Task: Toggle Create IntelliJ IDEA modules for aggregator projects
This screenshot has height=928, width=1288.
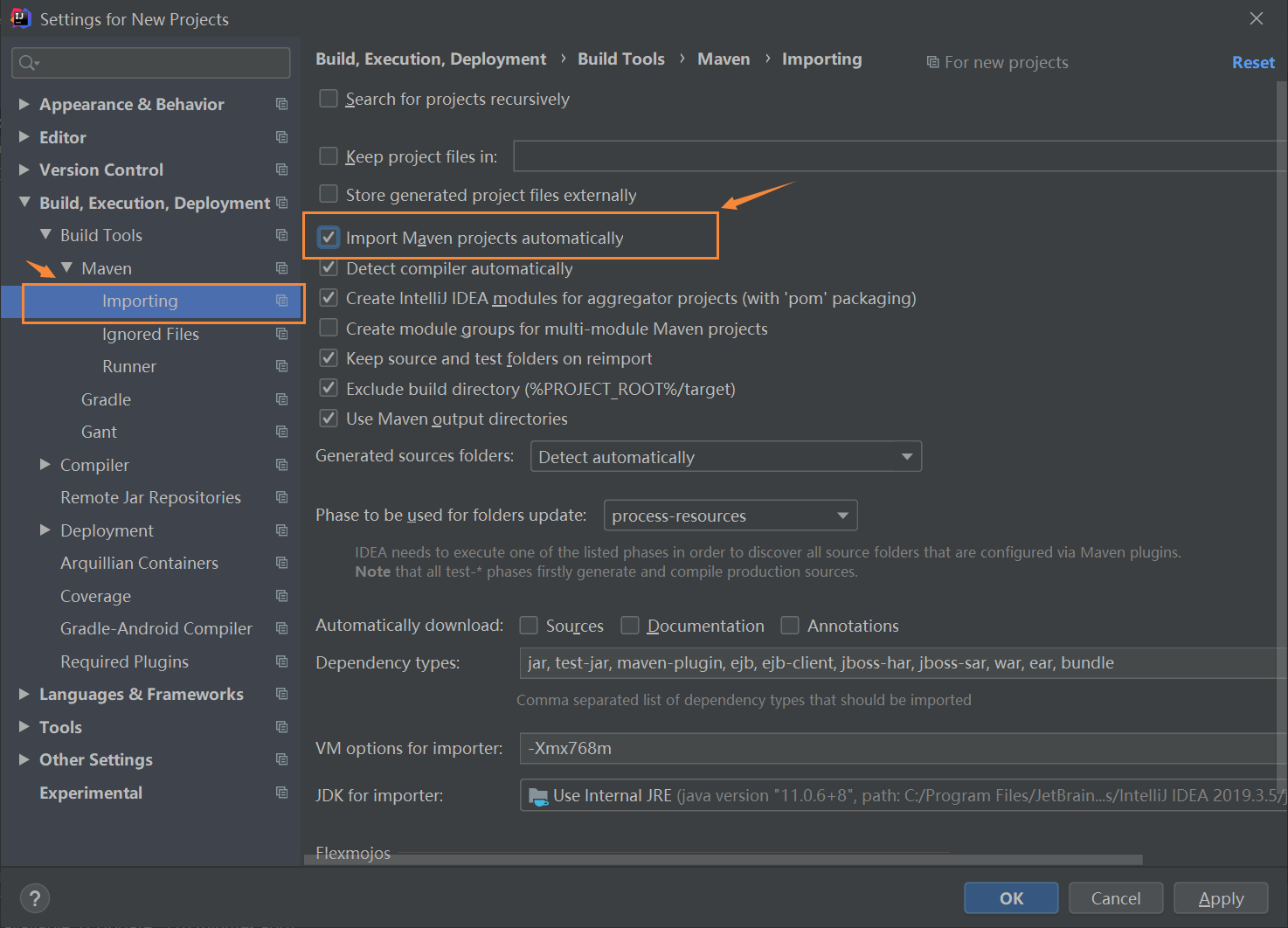Action: click(x=329, y=298)
